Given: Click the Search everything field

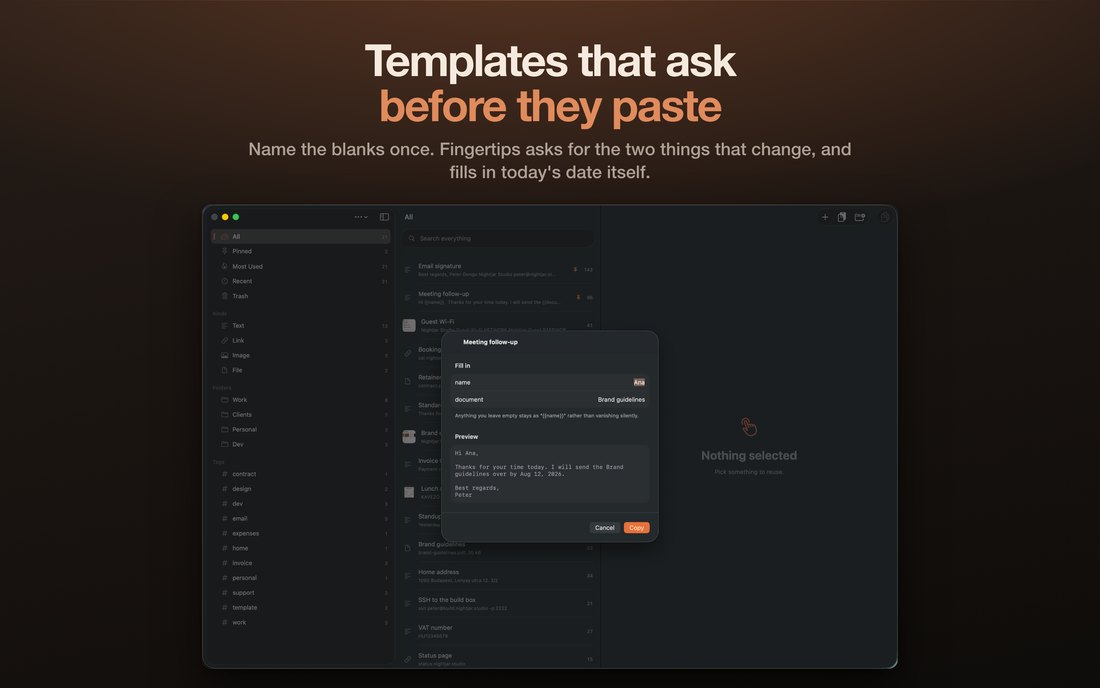Looking at the screenshot, I should [498, 238].
